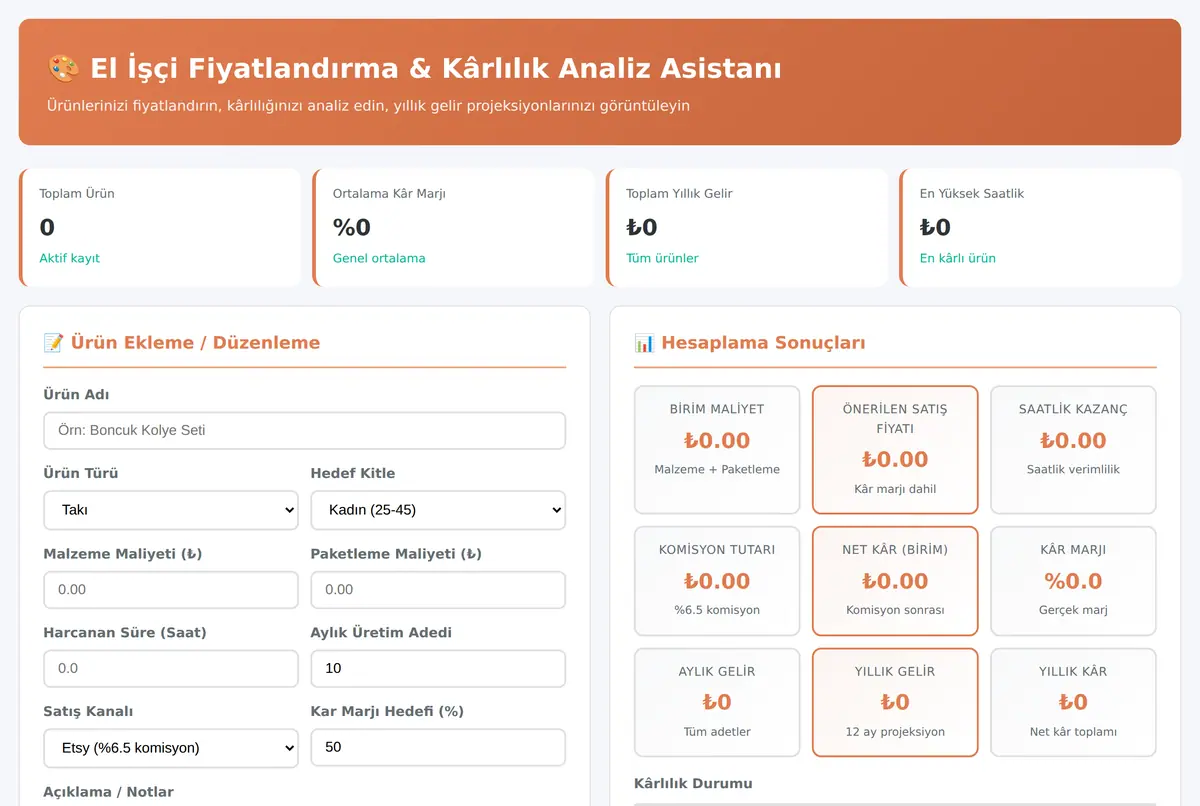
Task: Click the '%6.5 komisyon' caption
Action: 717,610
